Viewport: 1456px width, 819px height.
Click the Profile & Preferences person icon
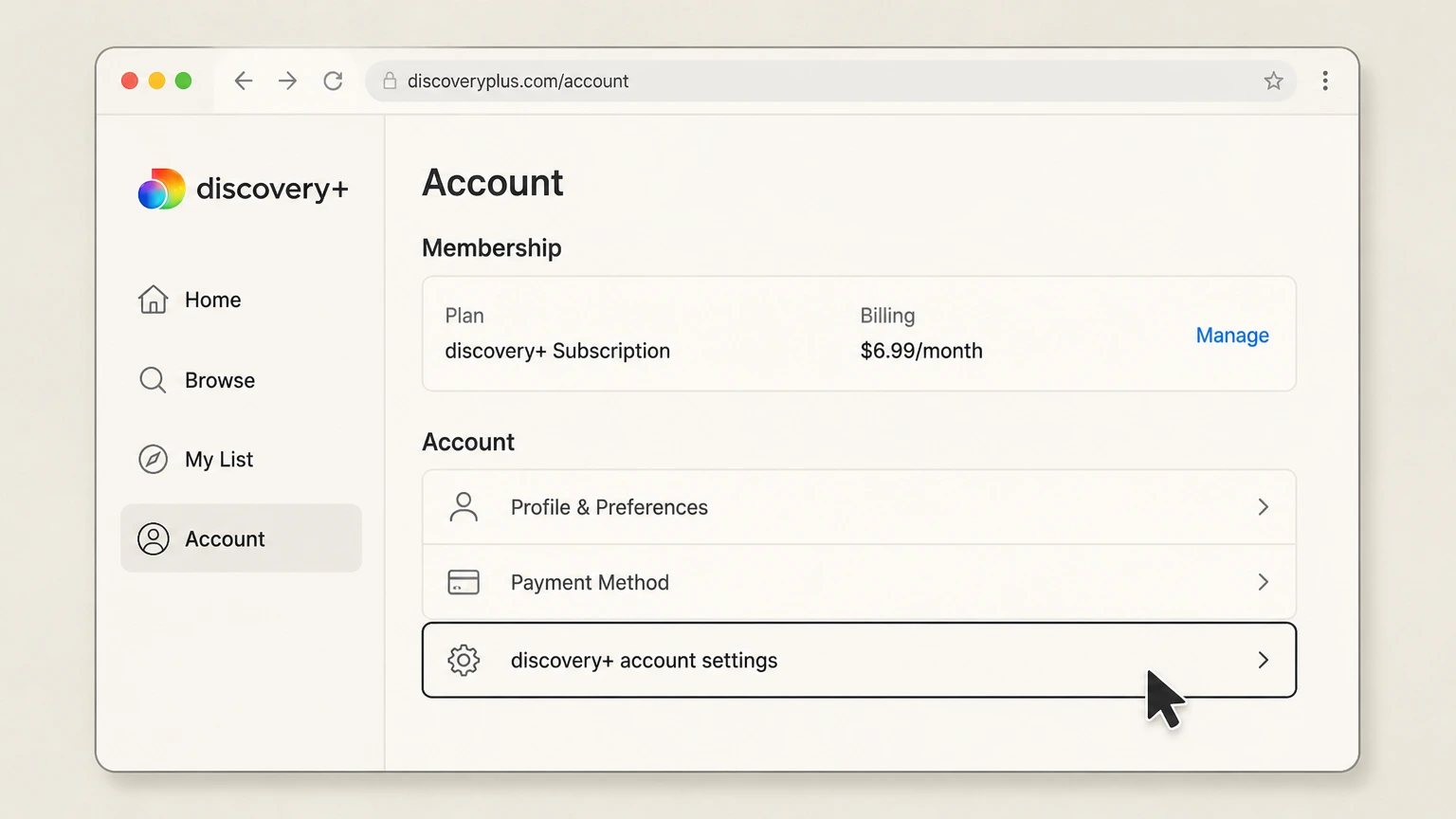pos(464,507)
